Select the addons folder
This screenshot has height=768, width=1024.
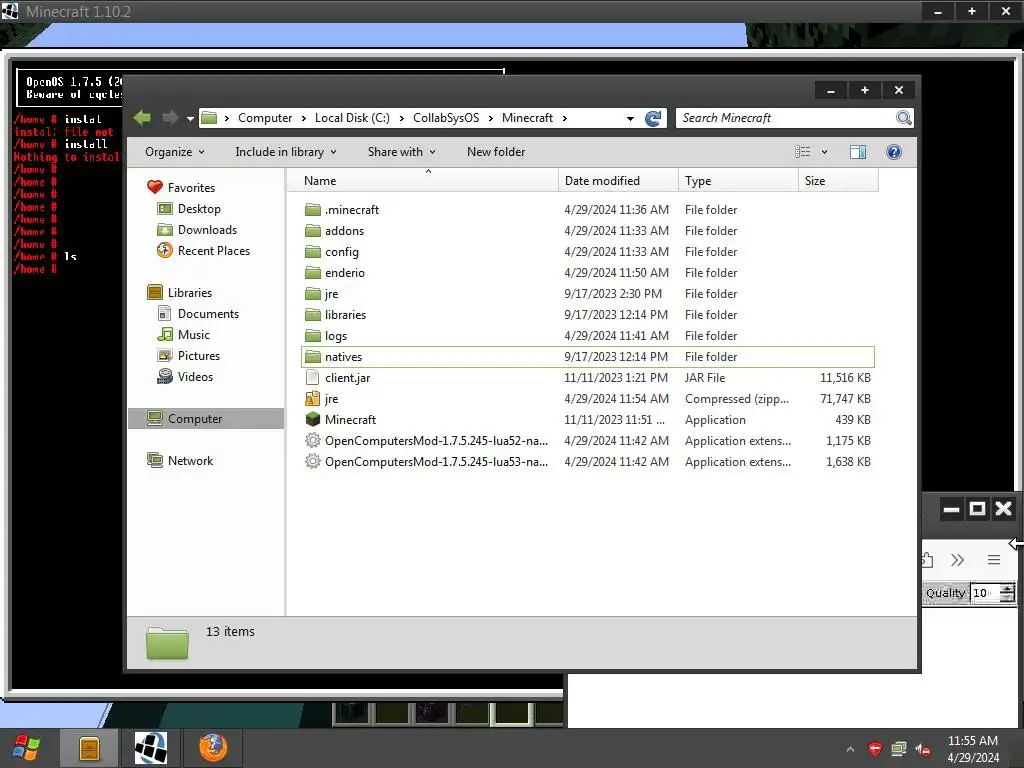click(x=588, y=231)
